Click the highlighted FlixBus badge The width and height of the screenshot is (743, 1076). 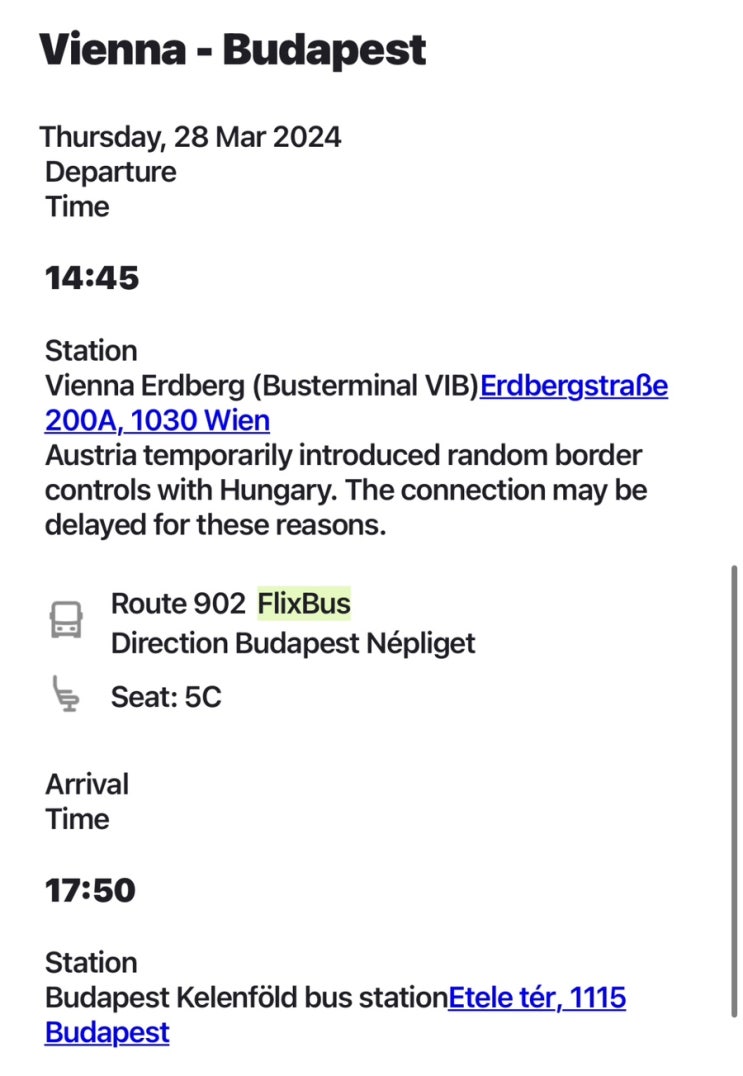(304, 604)
